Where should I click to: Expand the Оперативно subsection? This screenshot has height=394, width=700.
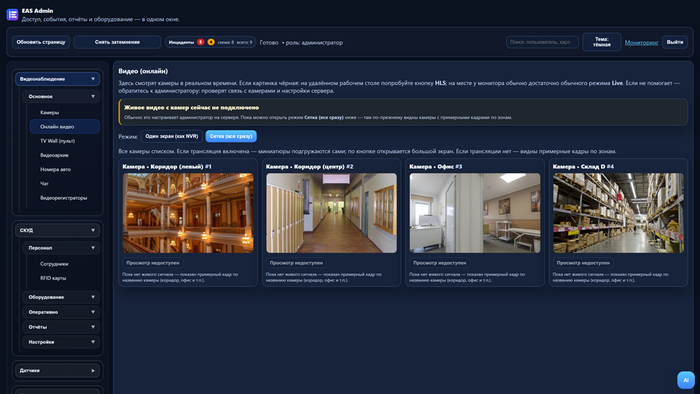pos(61,312)
